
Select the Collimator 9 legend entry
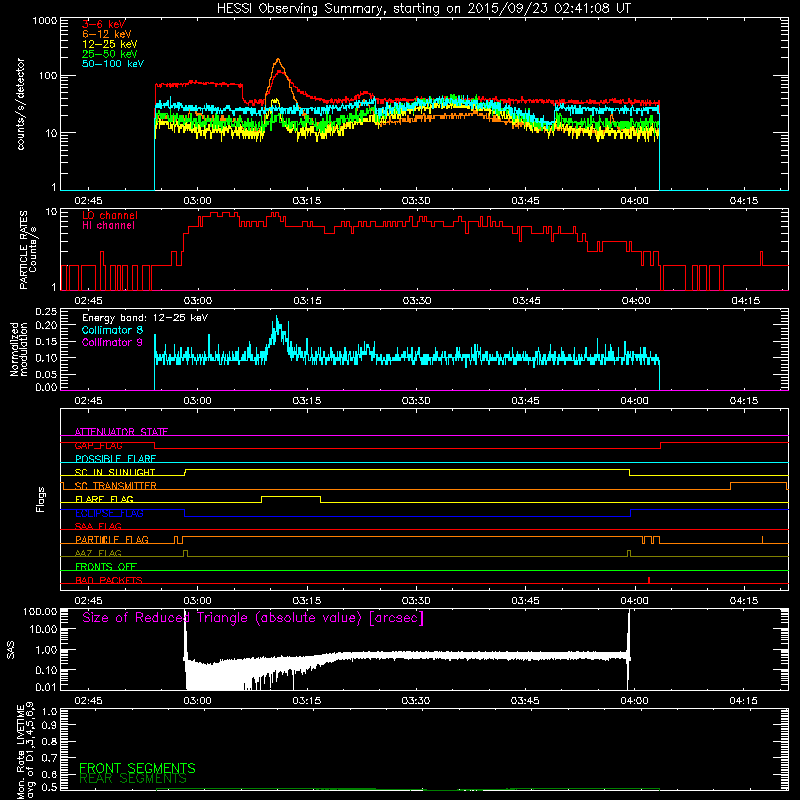coord(112,342)
